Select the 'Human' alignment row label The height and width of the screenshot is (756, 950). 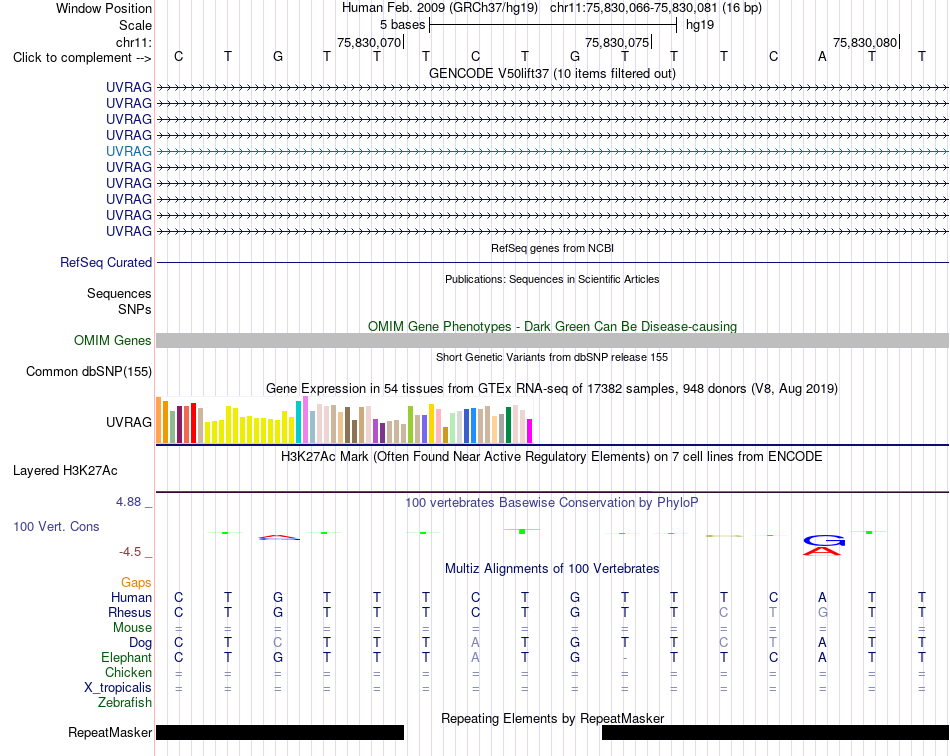(x=131, y=597)
